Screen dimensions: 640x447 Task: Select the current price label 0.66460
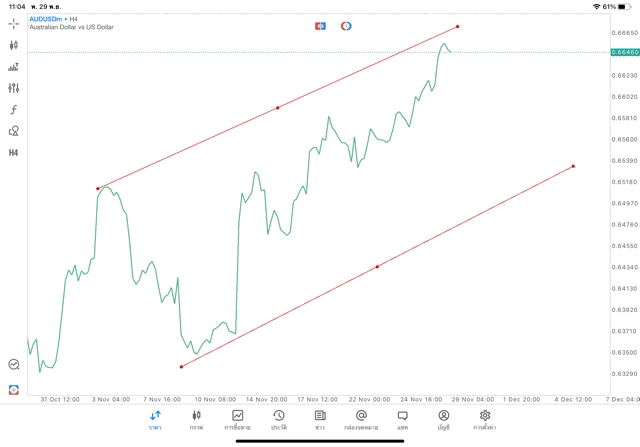tap(624, 51)
